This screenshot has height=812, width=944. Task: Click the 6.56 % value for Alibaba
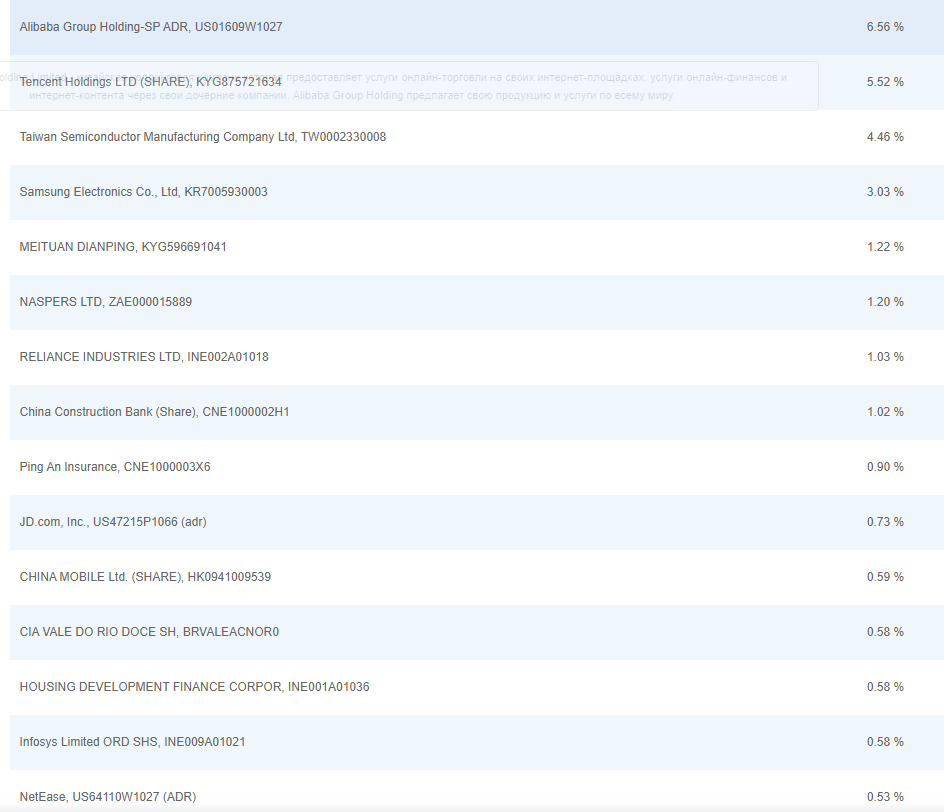(x=885, y=27)
